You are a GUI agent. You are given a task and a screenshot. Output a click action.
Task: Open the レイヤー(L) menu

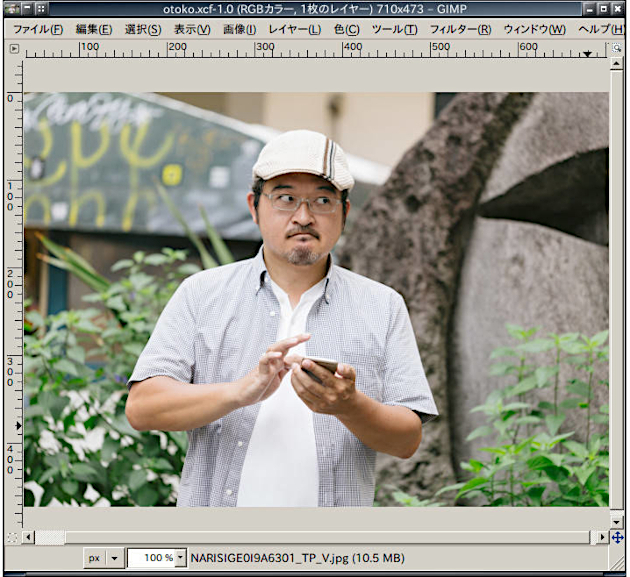(295, 29)
